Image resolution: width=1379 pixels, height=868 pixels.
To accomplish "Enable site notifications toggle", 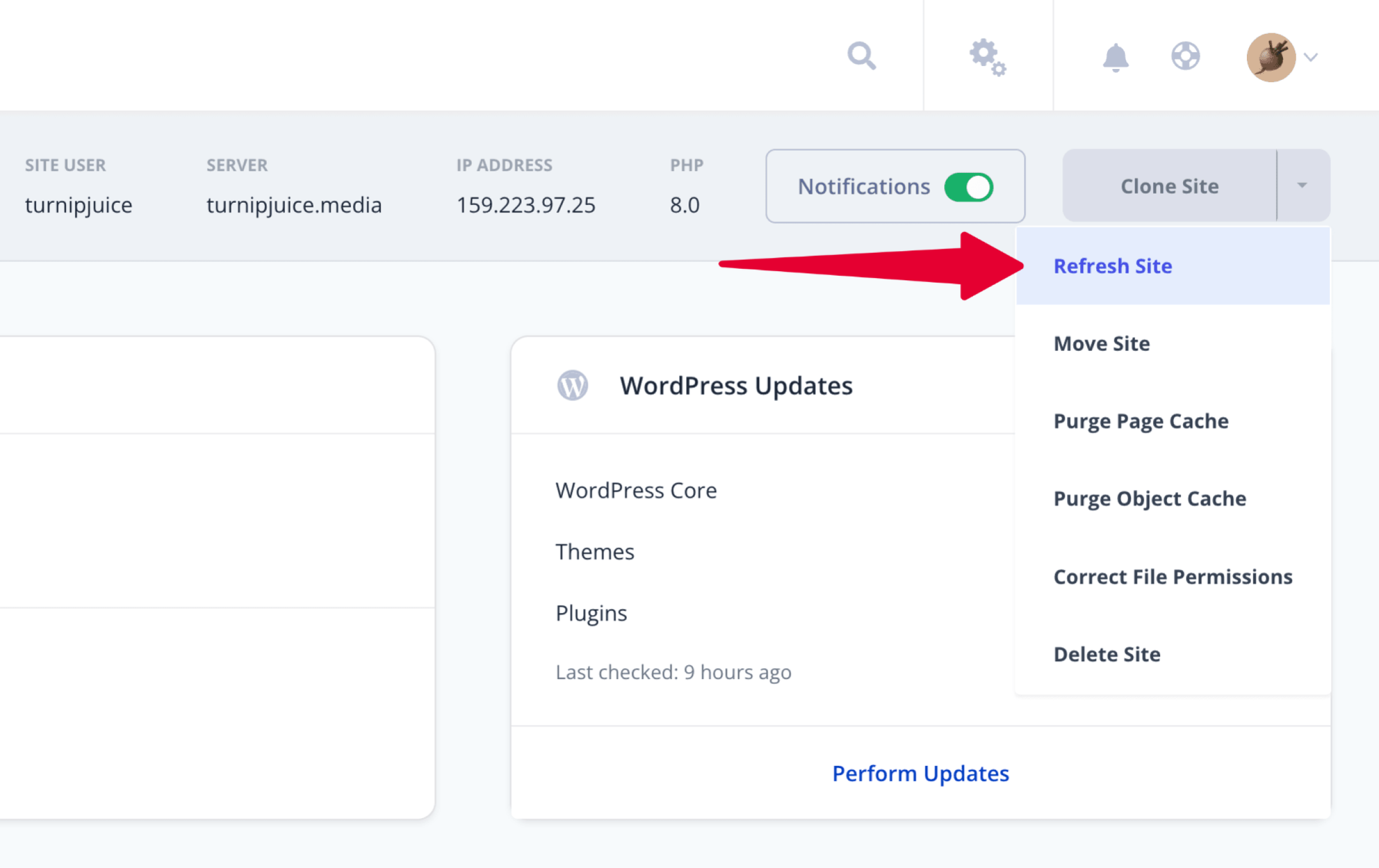I will click(968, 186).
